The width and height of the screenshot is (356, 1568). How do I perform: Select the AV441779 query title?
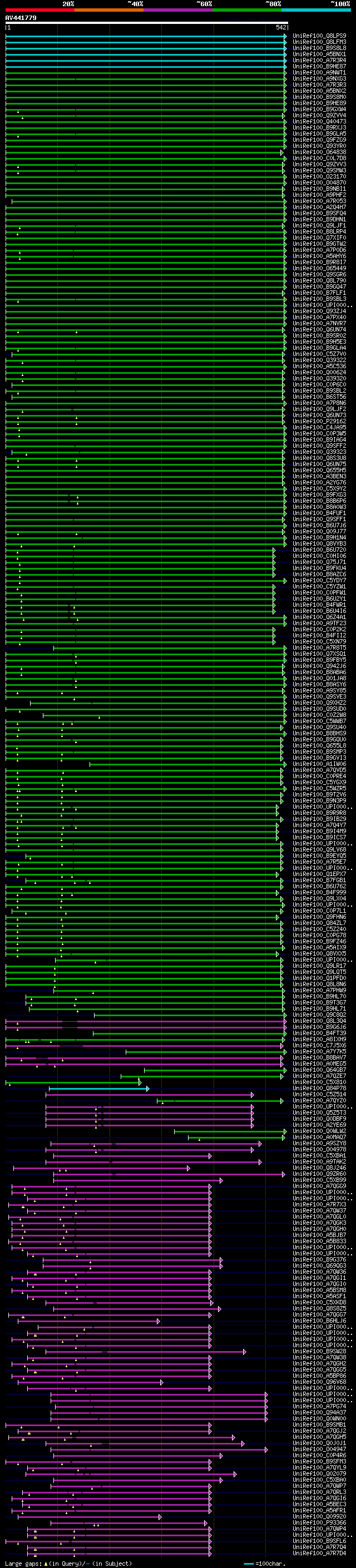click(21, 18)
